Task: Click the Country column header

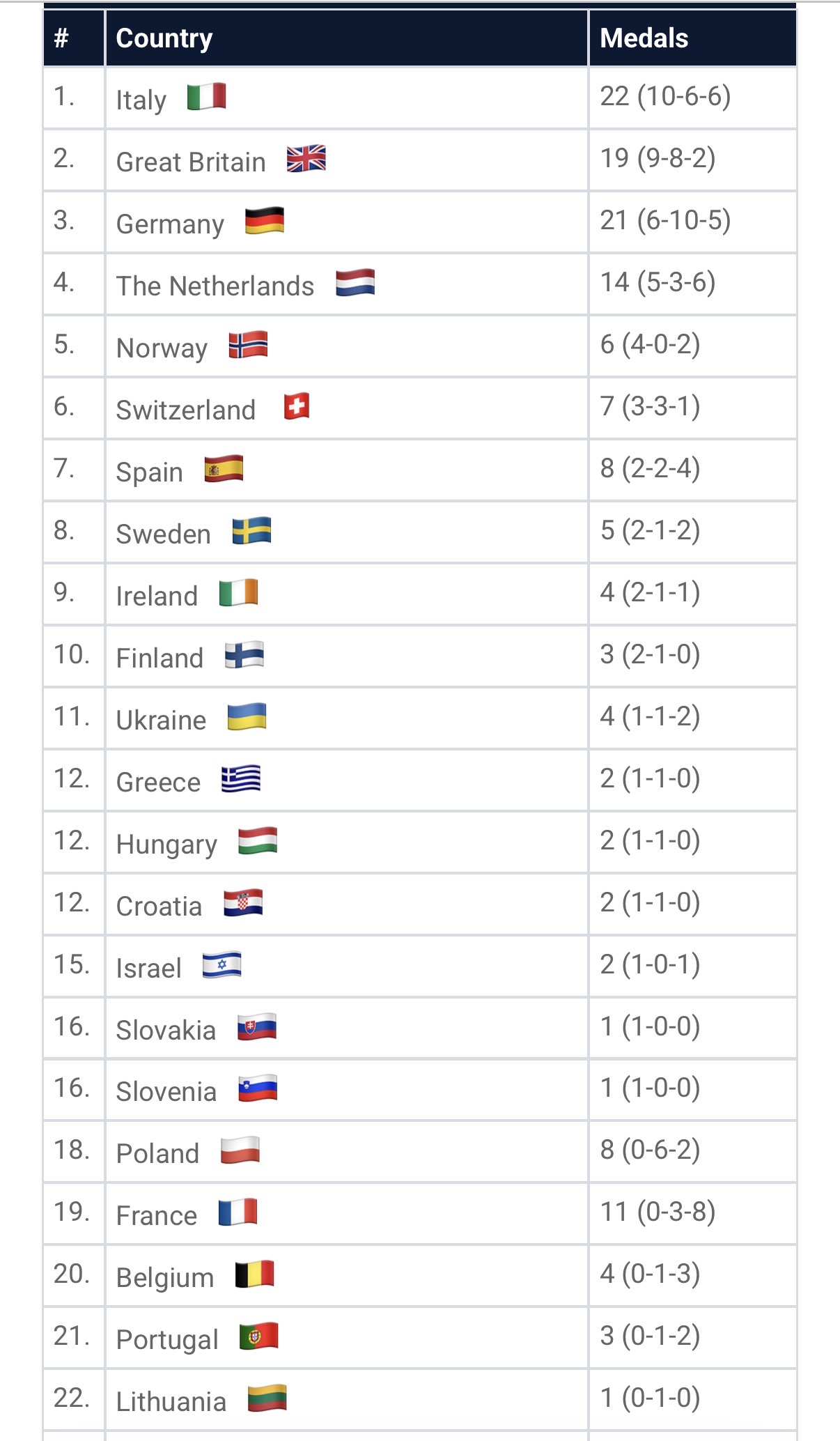Action: point(164,38)
